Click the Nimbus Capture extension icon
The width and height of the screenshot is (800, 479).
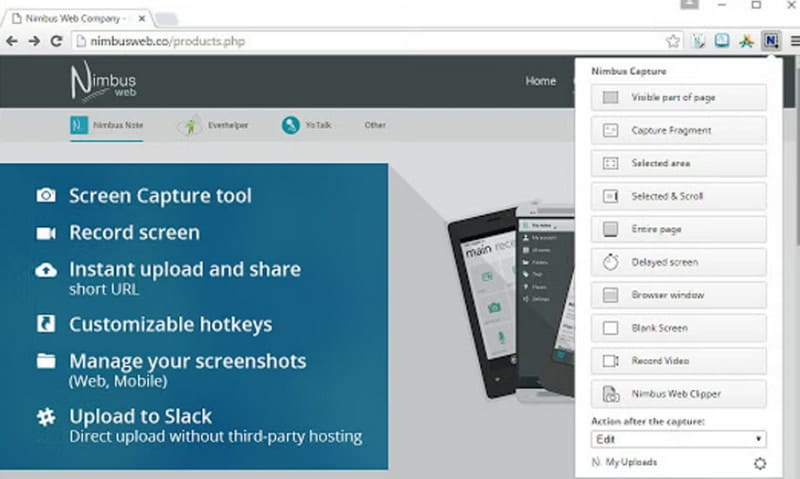pyautogui.click(x=770, y=41)
